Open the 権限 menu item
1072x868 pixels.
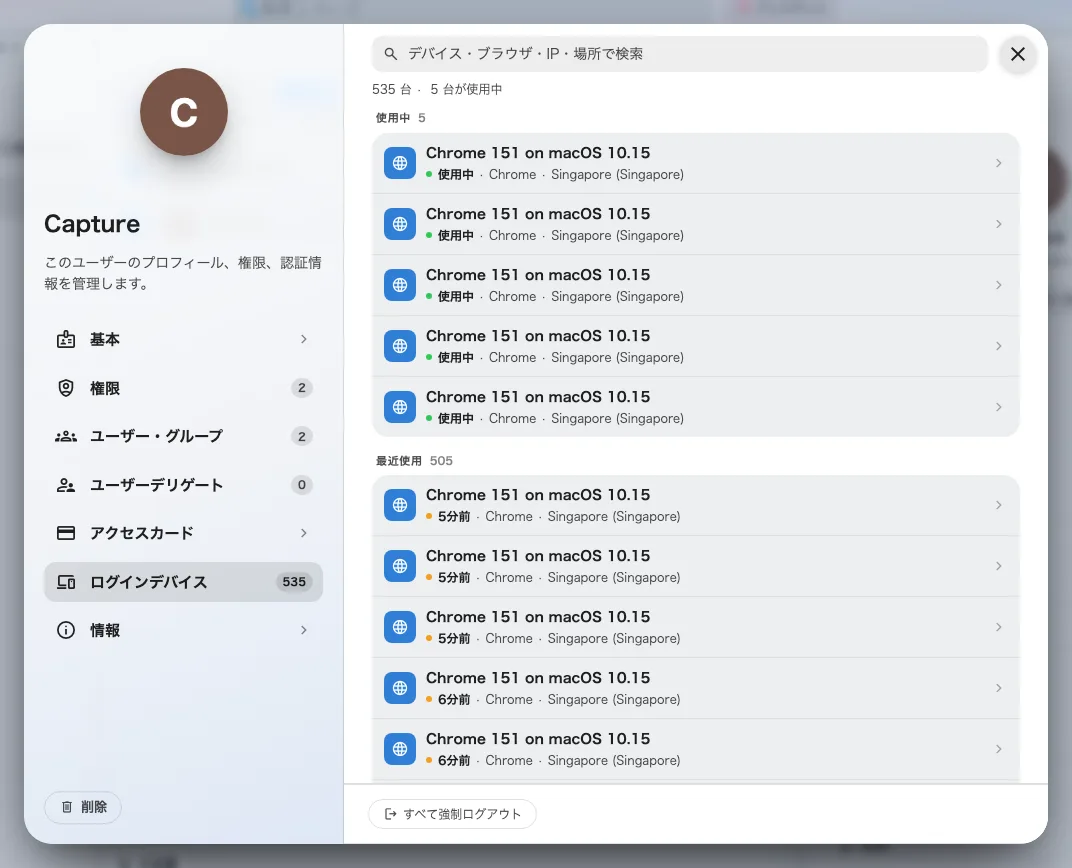pyautogui.click(x=183, y=388)
